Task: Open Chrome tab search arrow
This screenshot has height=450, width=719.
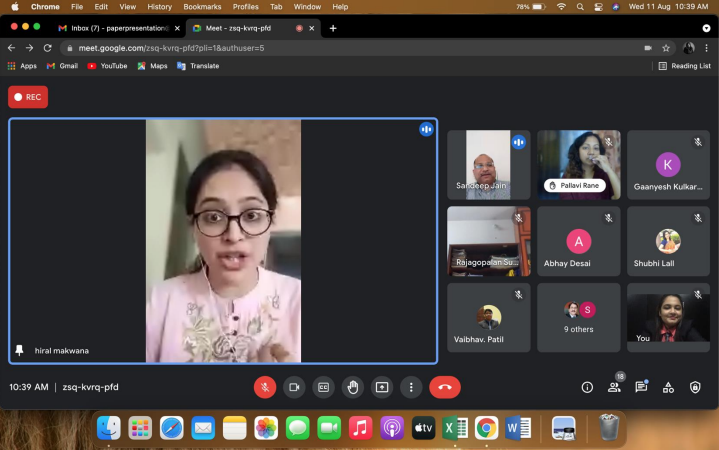Action: click(x=706, y=28)
